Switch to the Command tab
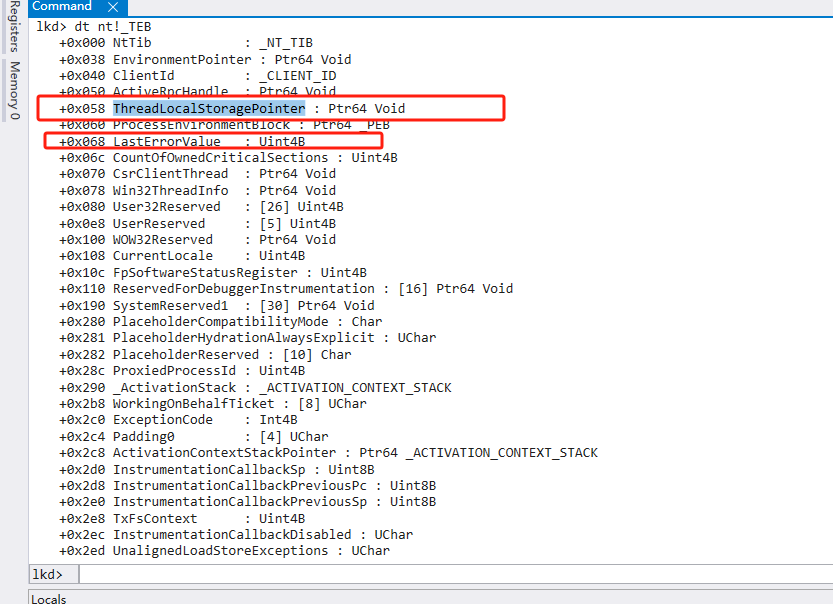Screen dimensions: 833x604 [x=62, y=7]
